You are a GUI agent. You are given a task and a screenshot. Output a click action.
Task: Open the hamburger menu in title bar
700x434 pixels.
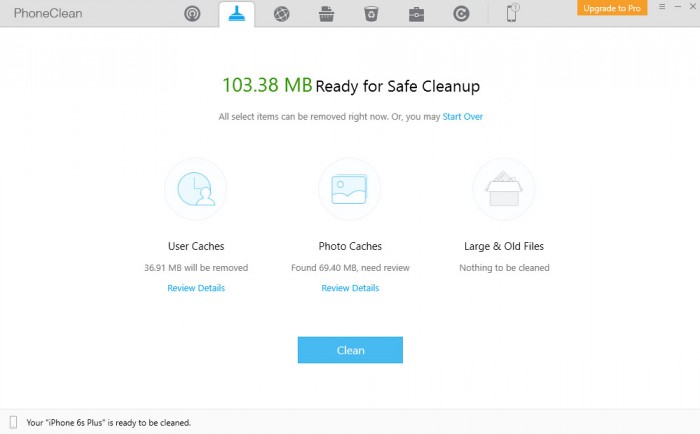661,7
